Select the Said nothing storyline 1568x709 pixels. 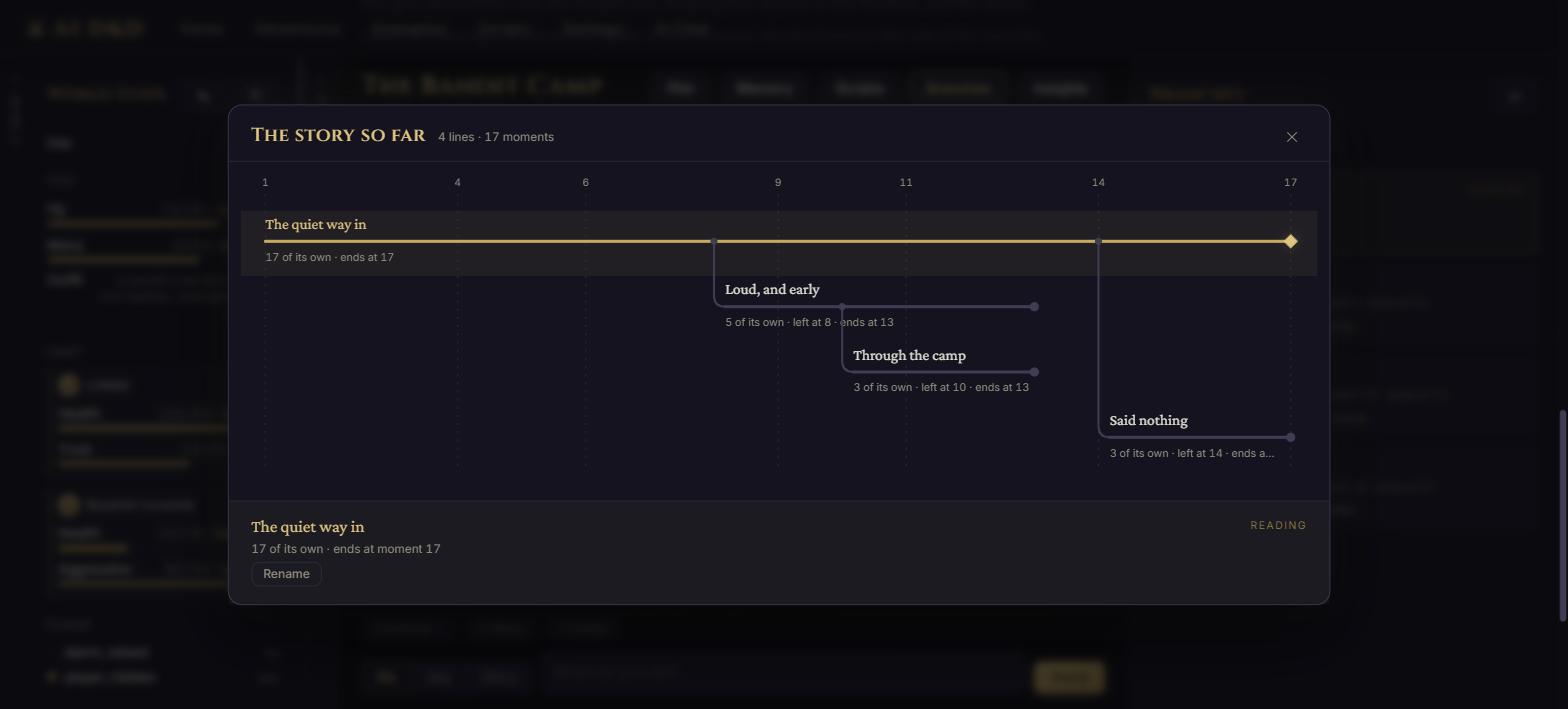[1148, 421]
